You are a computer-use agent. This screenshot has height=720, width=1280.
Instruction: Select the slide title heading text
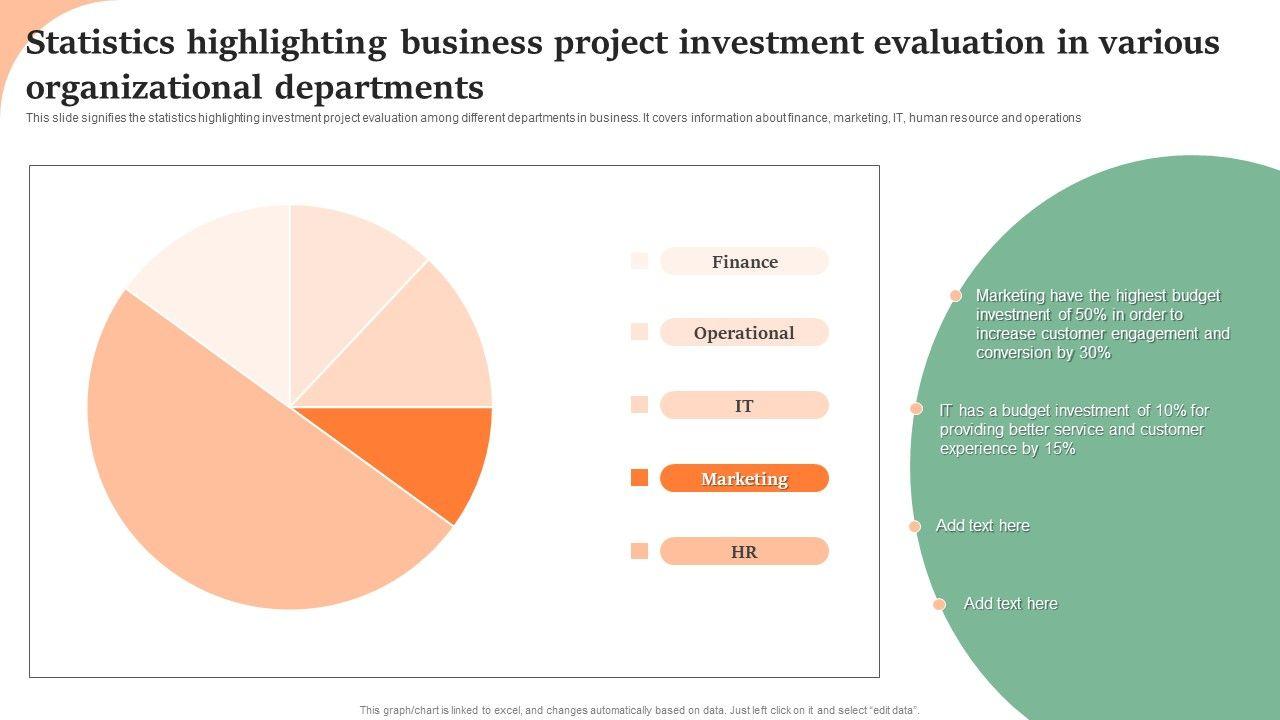[622, 65]
